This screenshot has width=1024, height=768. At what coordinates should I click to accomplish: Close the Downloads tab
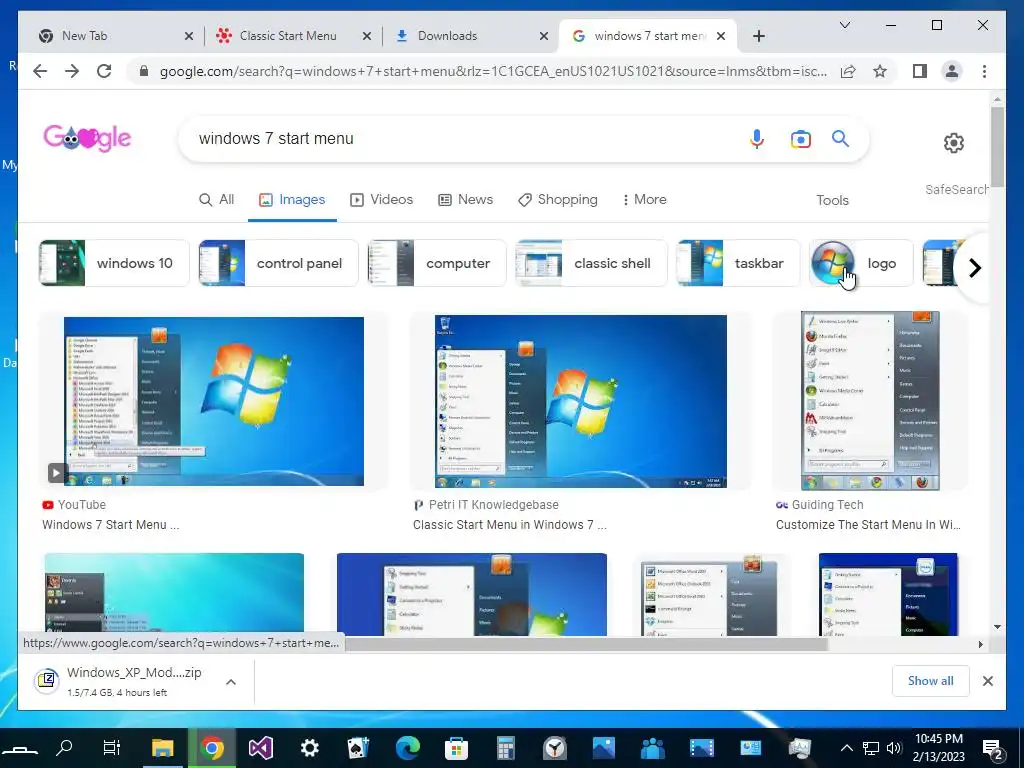pos(543,37)
